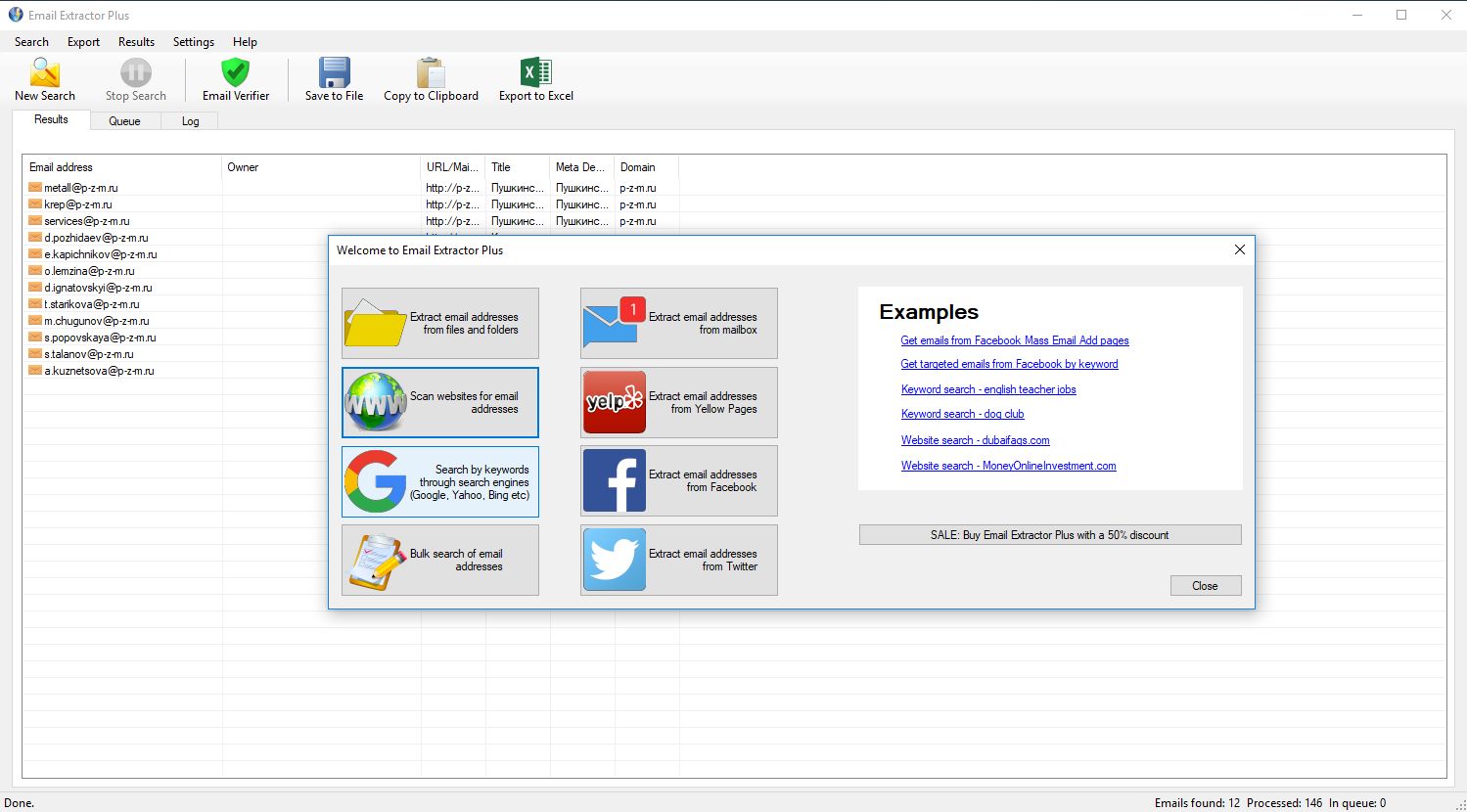Open Get emails from Facebook Mass Email Add pages
Screen dimensions: 1467x812
1015,340
